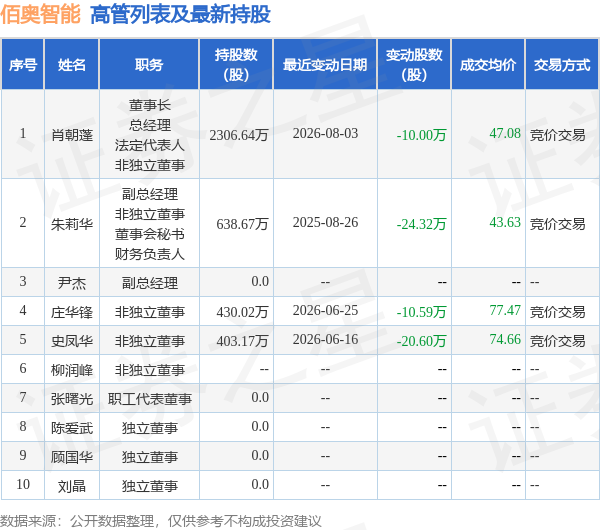This screenshot has height=530, width=600.
Task: Click 独立董事 in 刘晶's row
Action: click(x=150, y=486)
